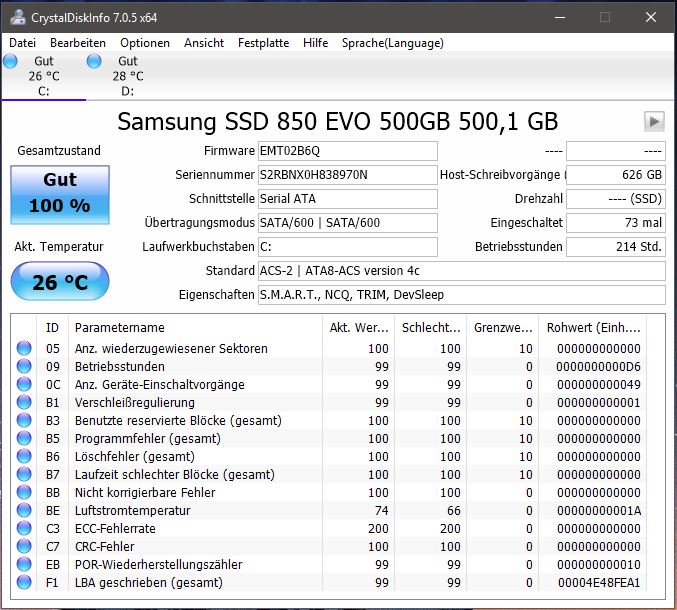Screen dimensions: 677x610
Task: Minimize the CrystalDiskInfo window
Action: point(560,17)
